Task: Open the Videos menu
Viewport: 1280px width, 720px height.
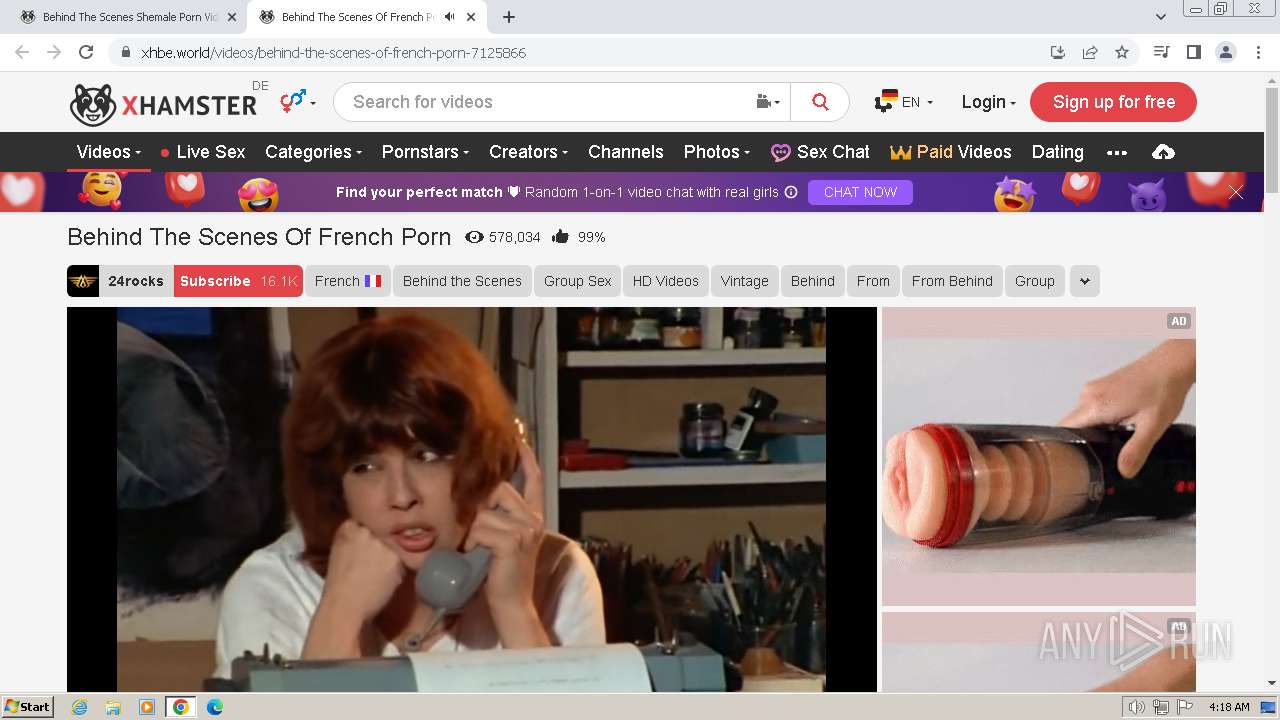Action: [x=108, y=152]
